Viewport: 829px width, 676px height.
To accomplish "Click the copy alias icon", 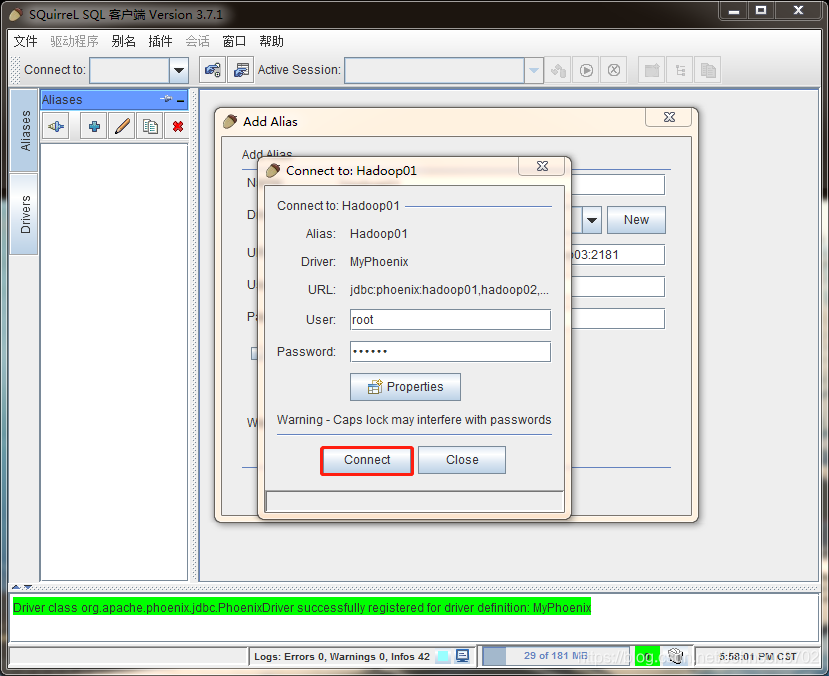I will [x=150, y=126].
